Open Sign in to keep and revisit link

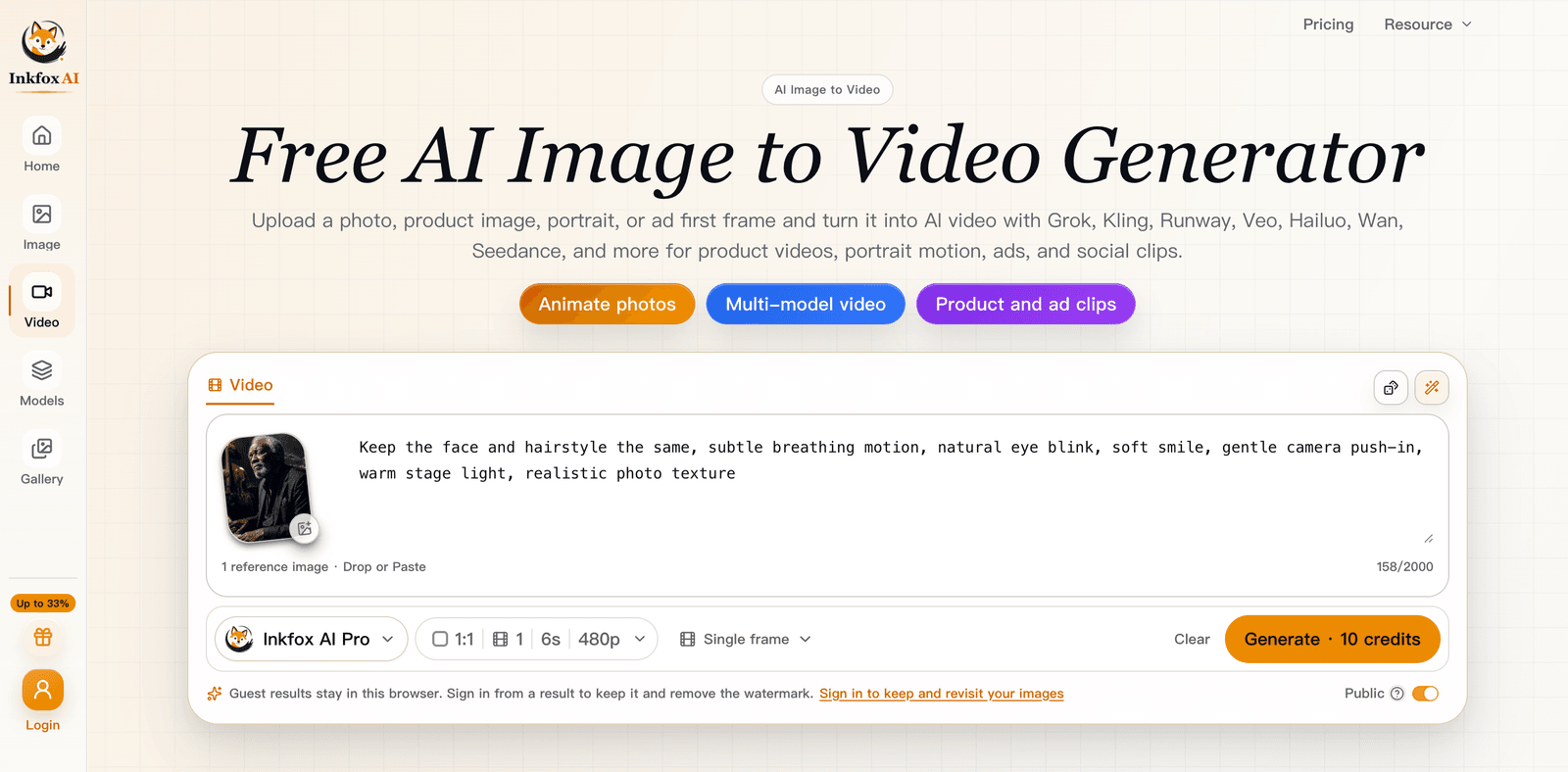942,694
